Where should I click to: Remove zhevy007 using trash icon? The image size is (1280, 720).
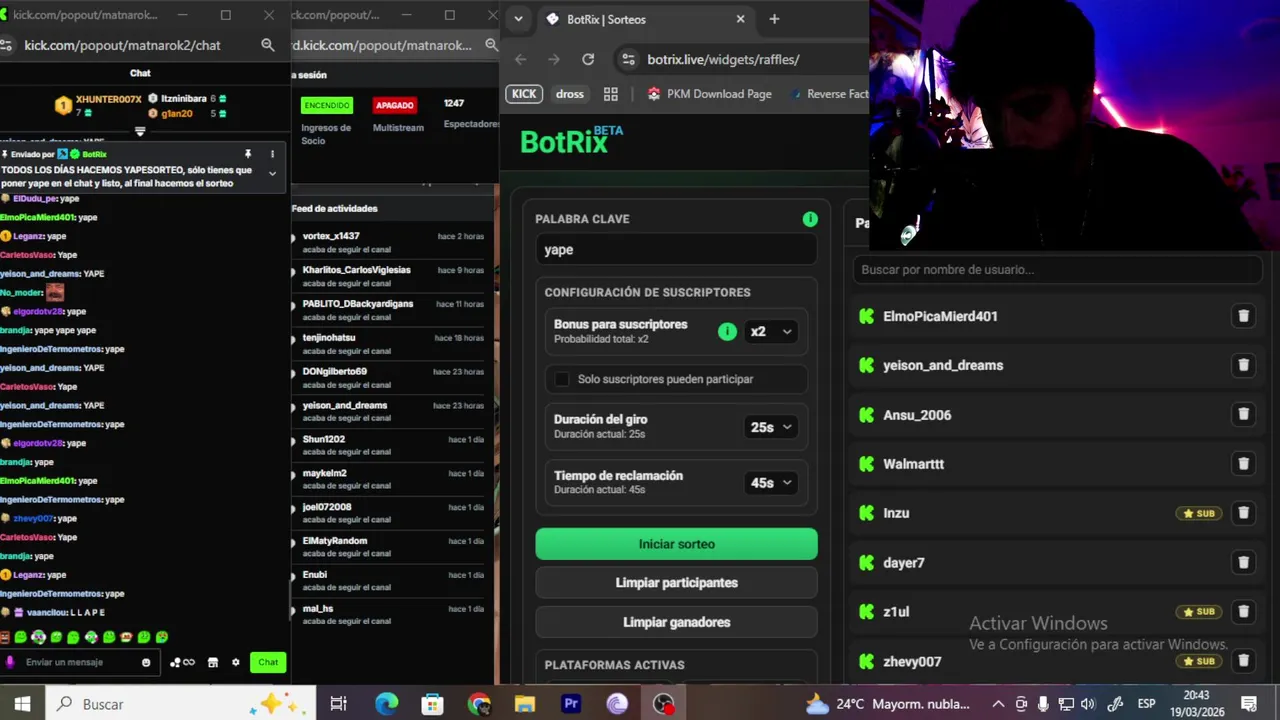(x=1243, y=661)
